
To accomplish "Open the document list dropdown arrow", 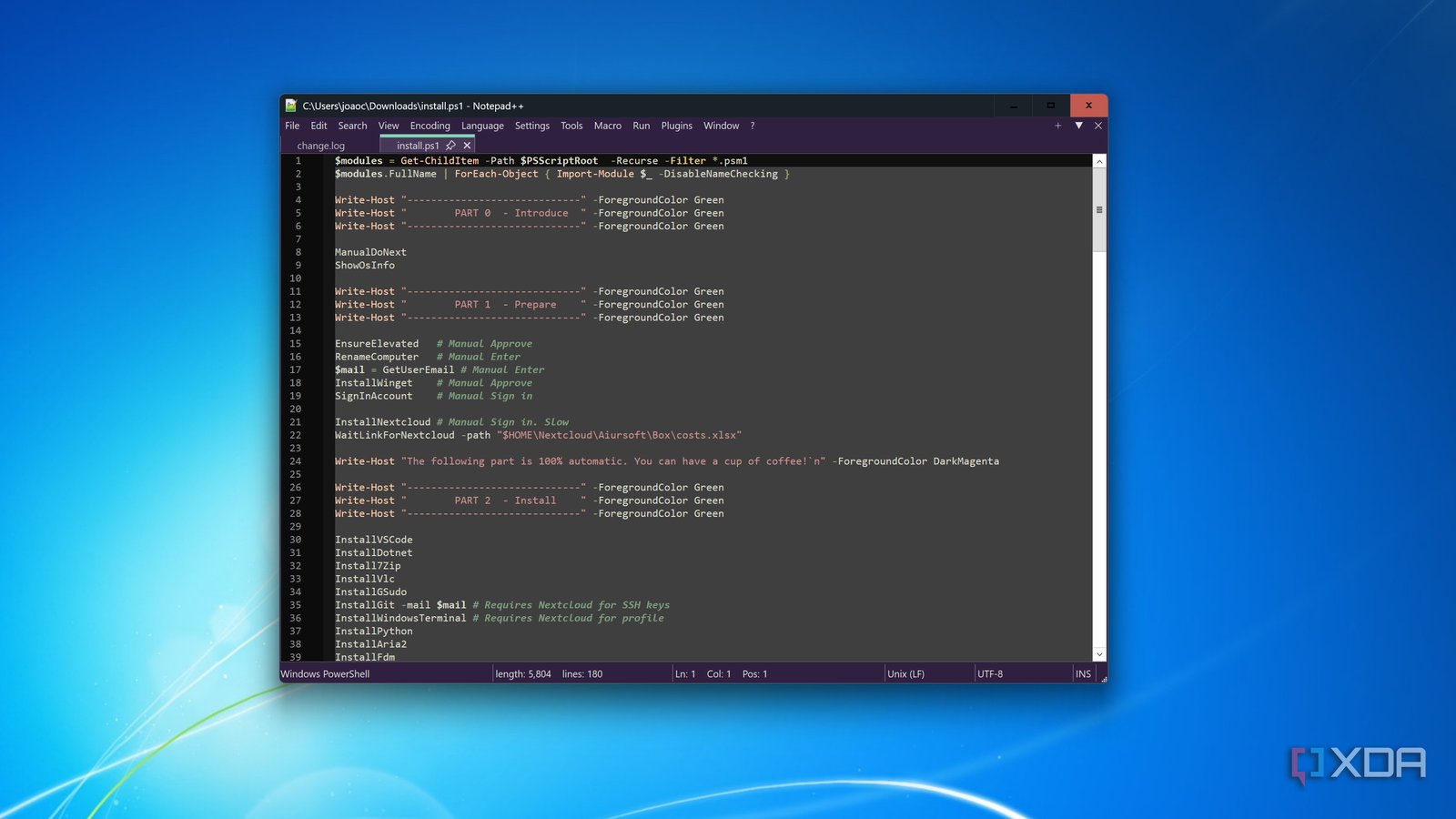I will coord(1078,126).
